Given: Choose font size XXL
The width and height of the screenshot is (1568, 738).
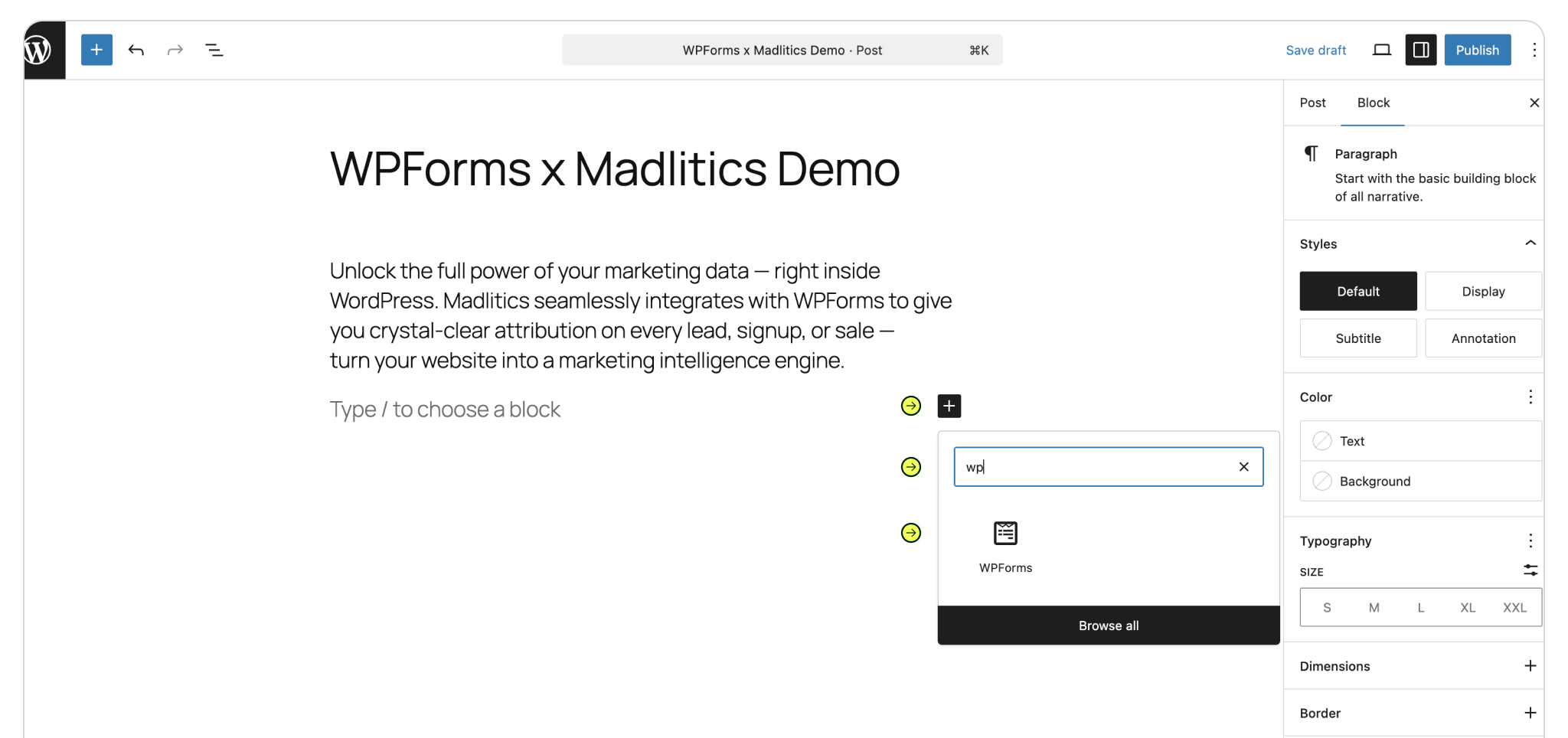Looking at the screenshot, I should tap(1514, 608).
